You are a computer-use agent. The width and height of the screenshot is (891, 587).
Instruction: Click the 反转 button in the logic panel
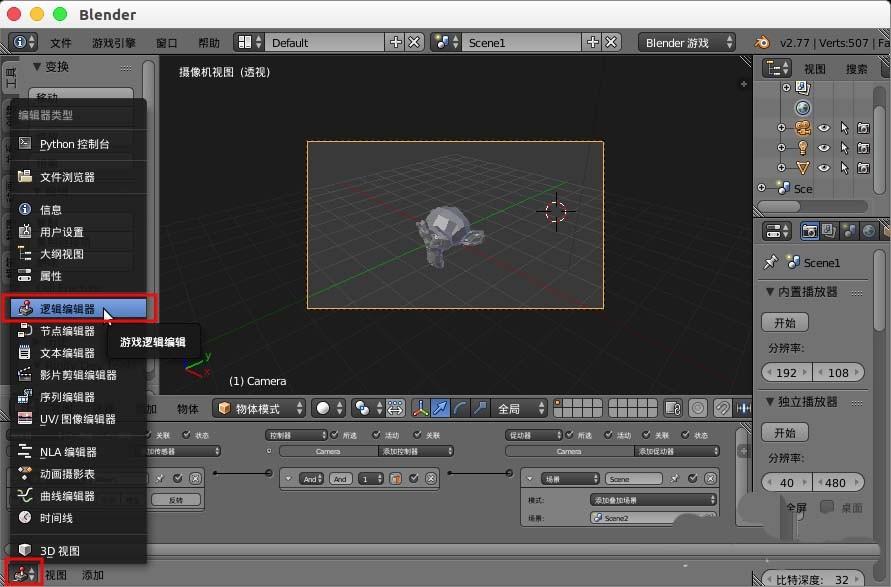click(175, 500)
